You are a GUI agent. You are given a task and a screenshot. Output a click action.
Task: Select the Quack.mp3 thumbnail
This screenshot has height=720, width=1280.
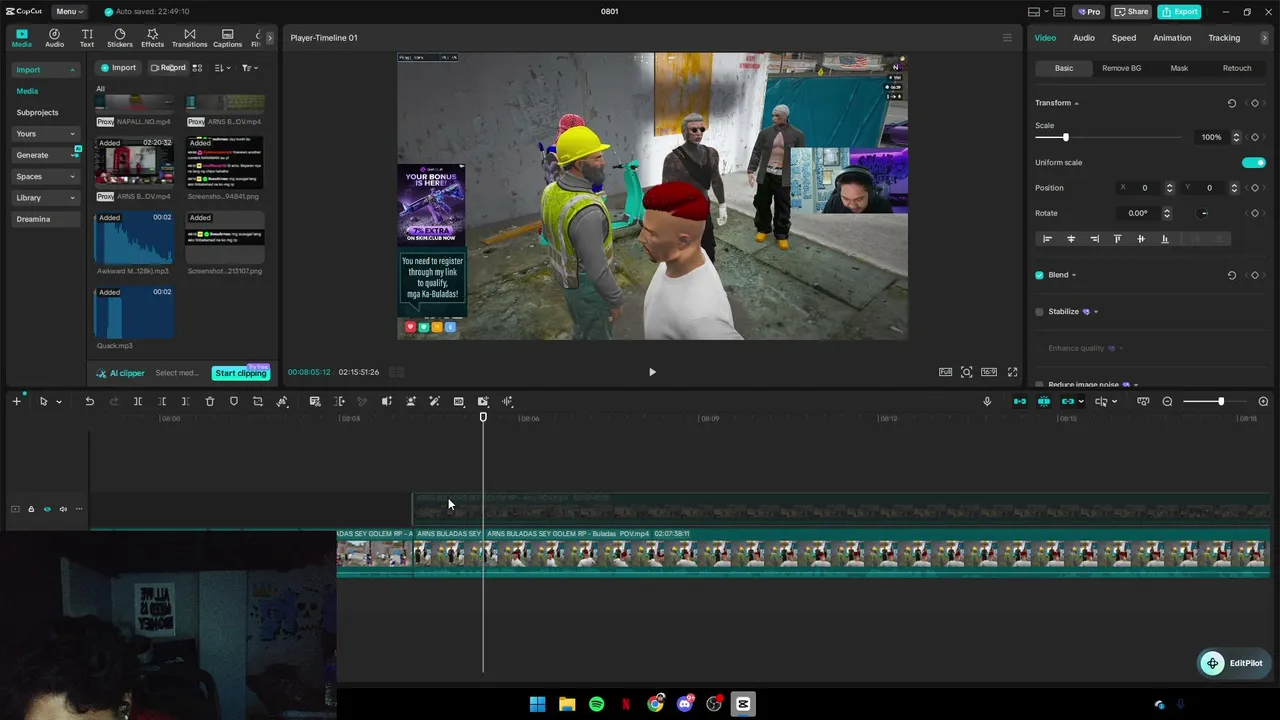[134, 313]
